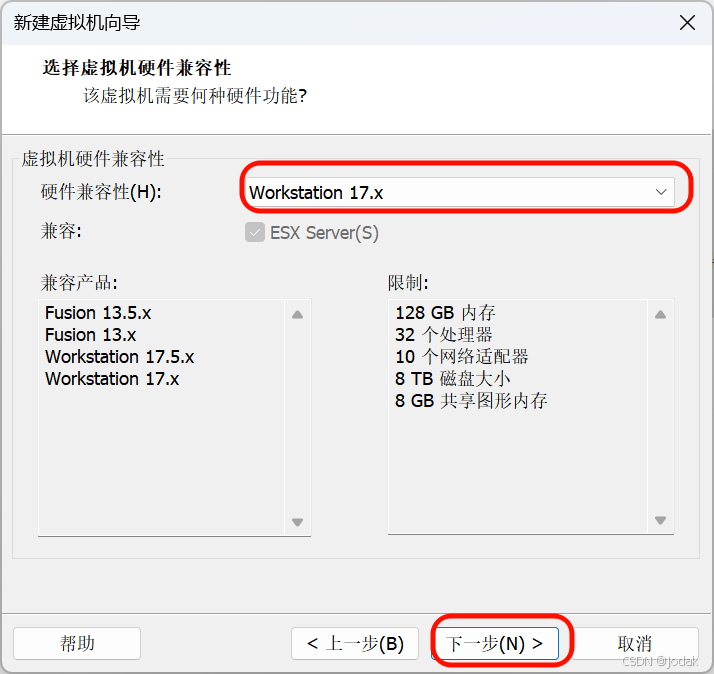Click the 取消 button

click(635, 643)
